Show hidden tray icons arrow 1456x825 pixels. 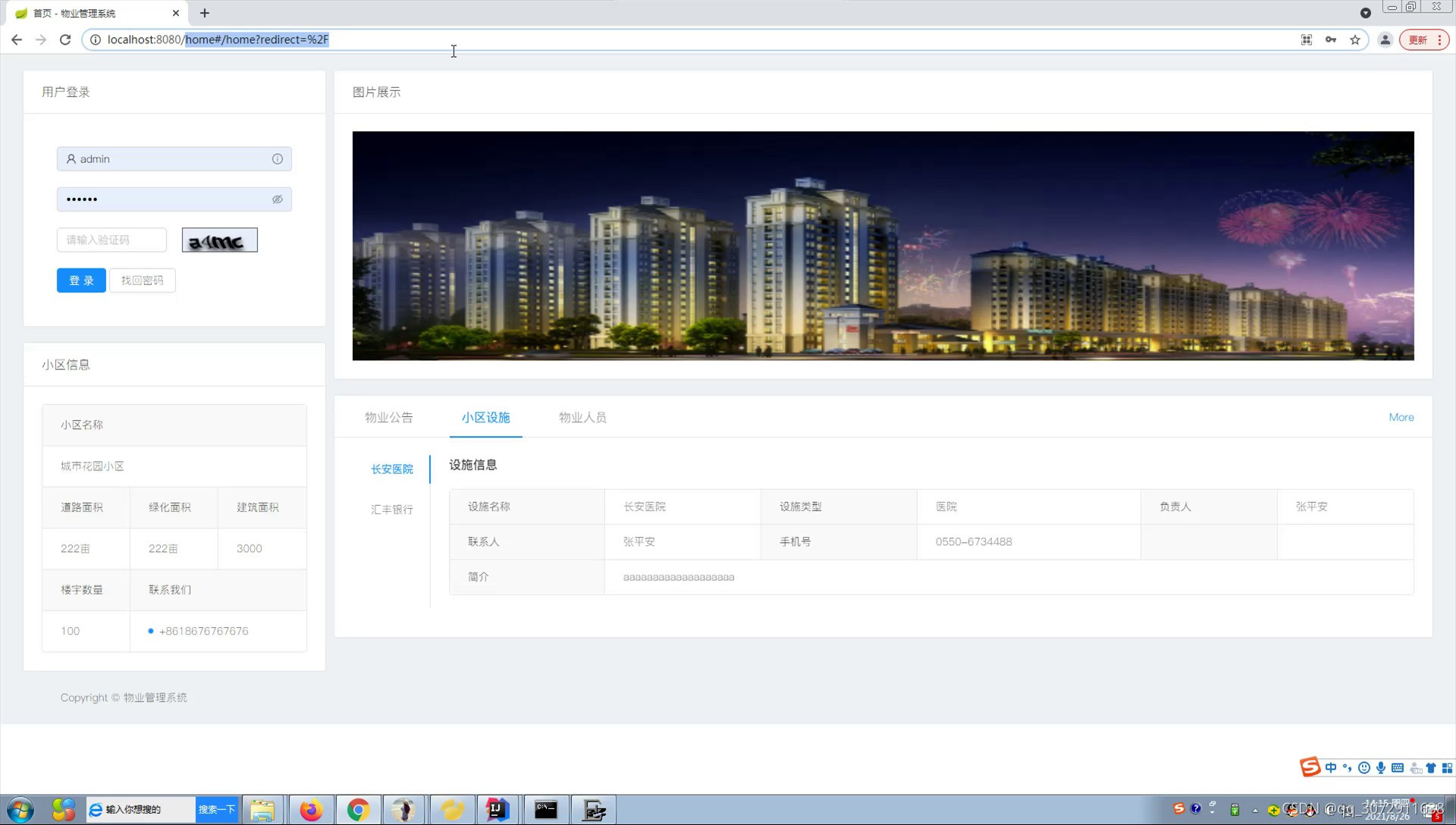1255,811
